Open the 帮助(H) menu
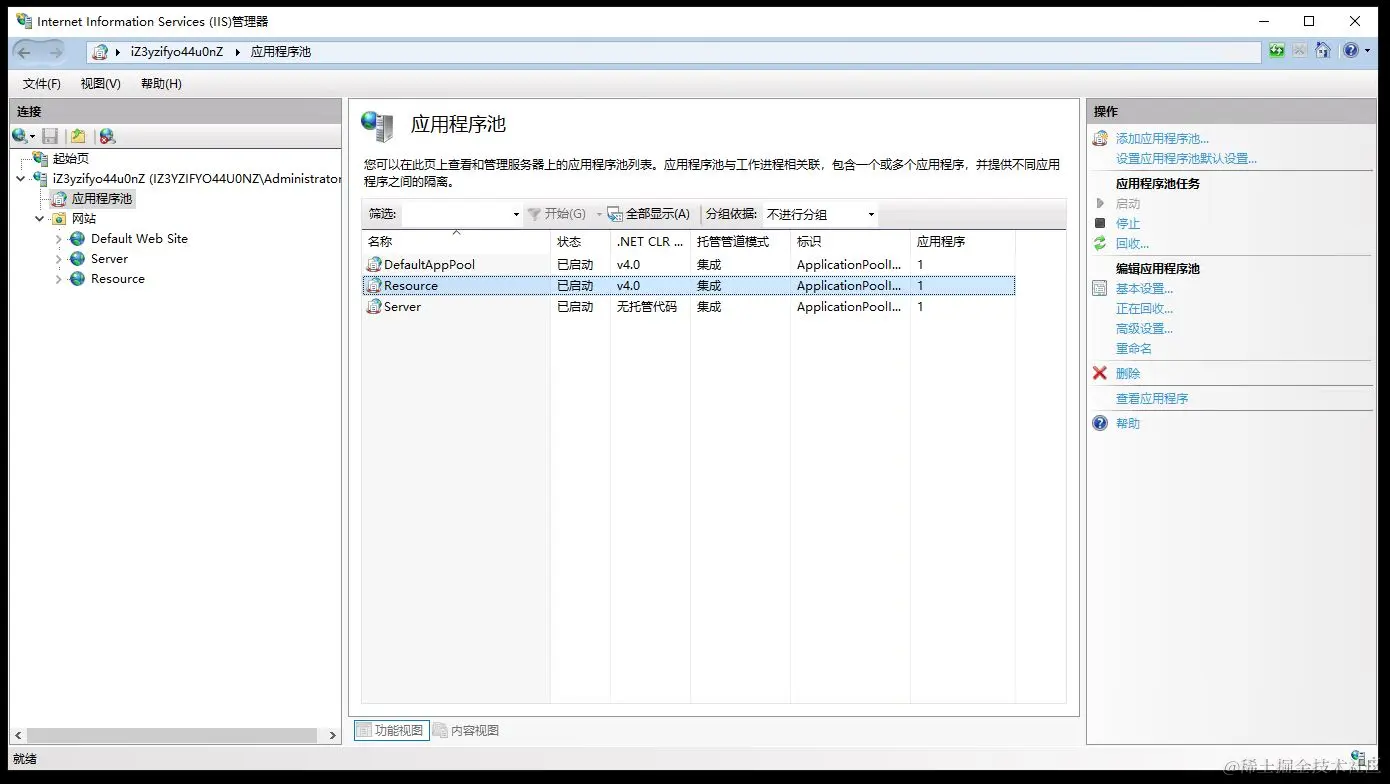This screenshot has width=1390, height=784. 161,84
